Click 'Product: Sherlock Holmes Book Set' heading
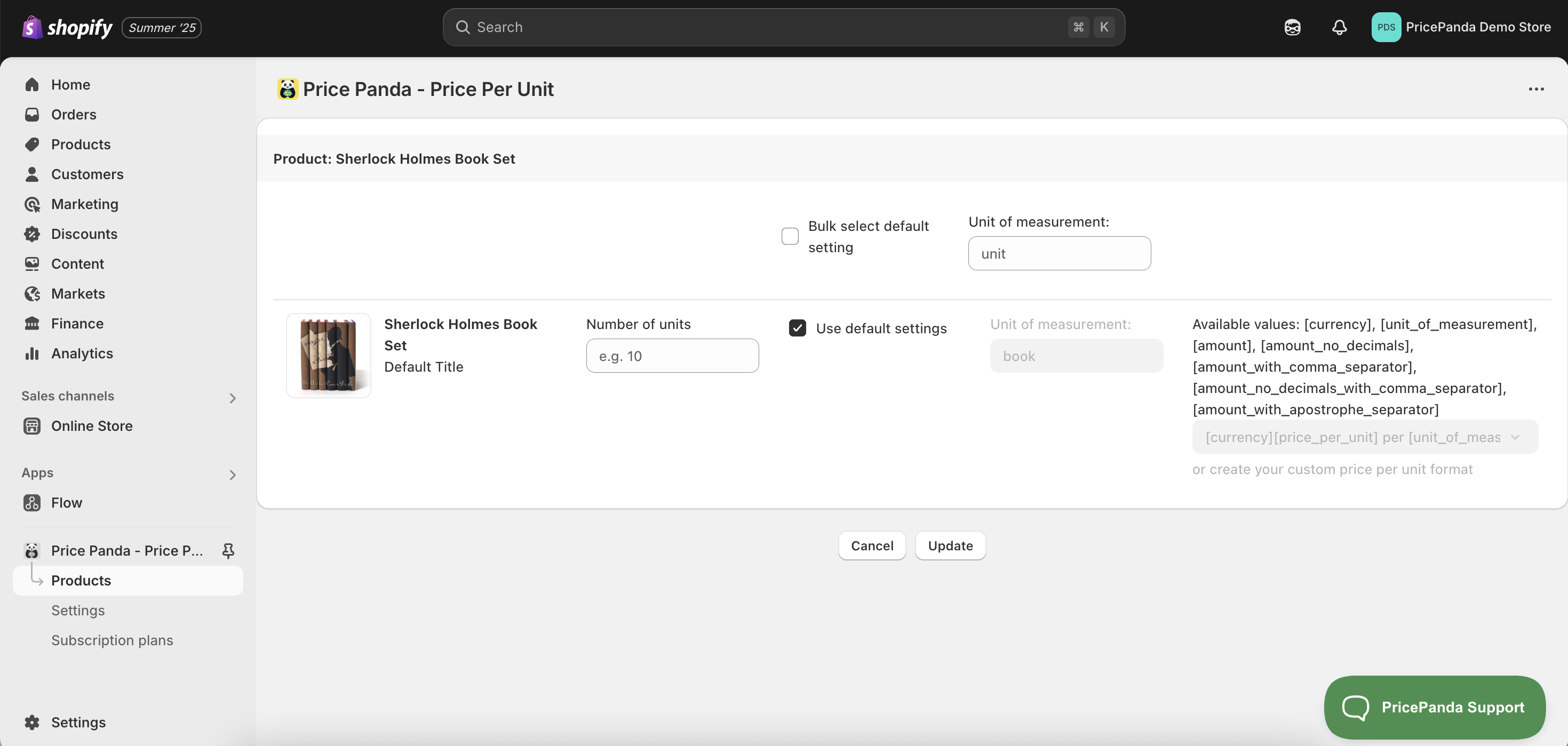Viewport: 1568px width, 746px height. point(394,159)
